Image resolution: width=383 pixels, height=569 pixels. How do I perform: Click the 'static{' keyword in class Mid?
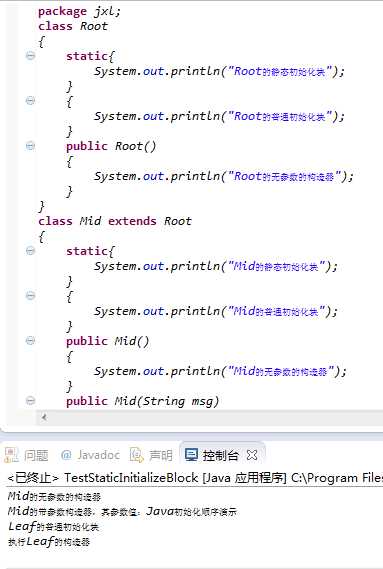point(90,251)
